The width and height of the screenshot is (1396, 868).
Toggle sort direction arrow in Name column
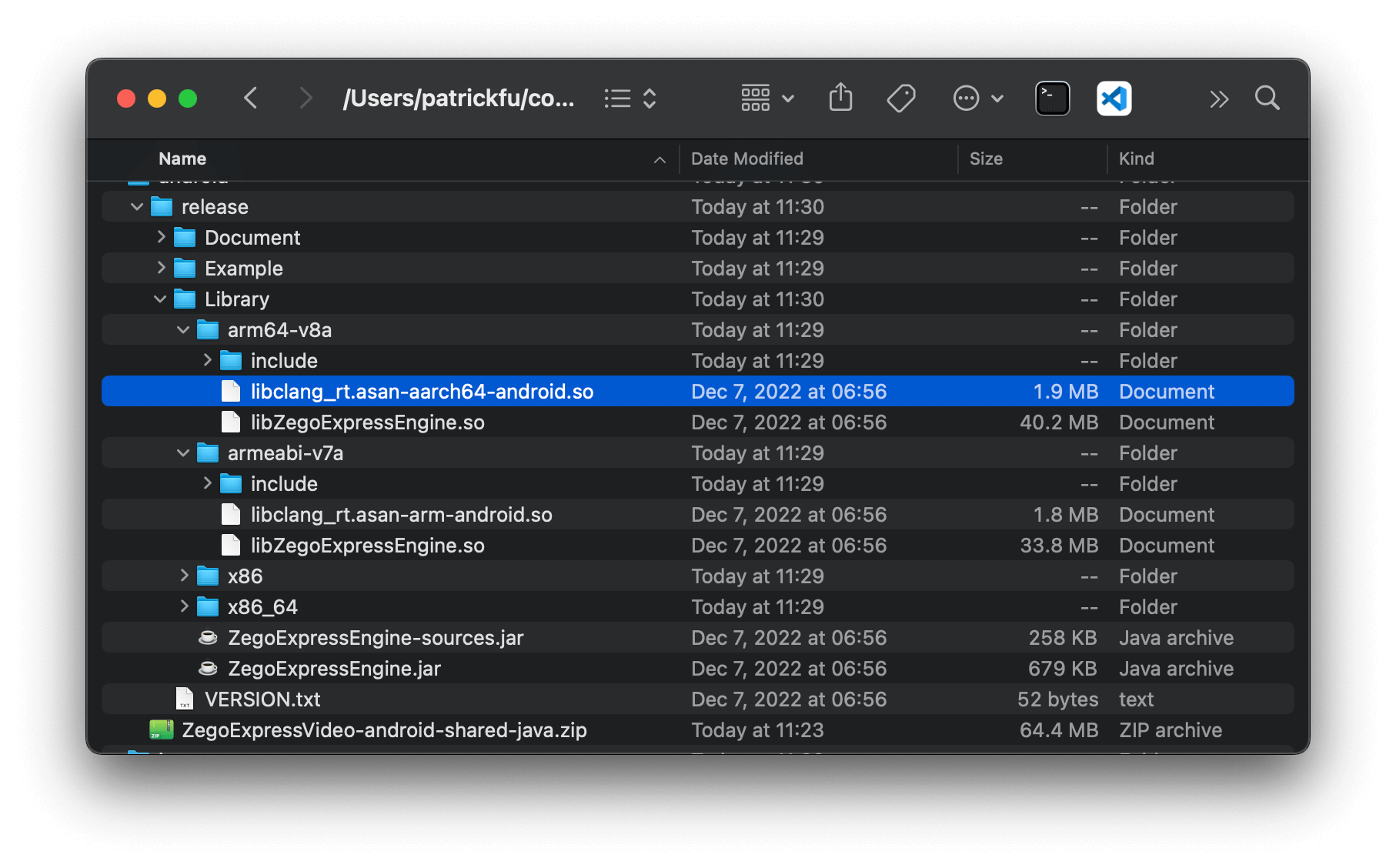point(660,160)
